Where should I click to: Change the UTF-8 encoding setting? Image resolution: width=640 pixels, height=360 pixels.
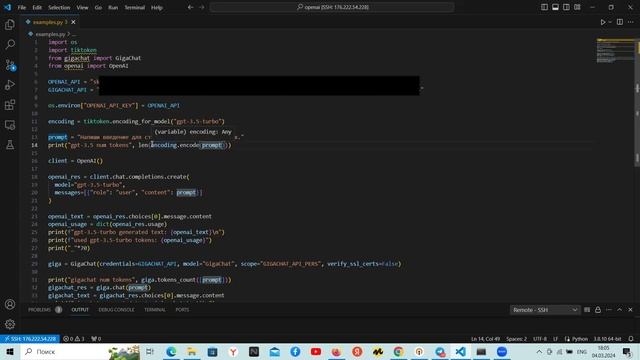(540, 339)
